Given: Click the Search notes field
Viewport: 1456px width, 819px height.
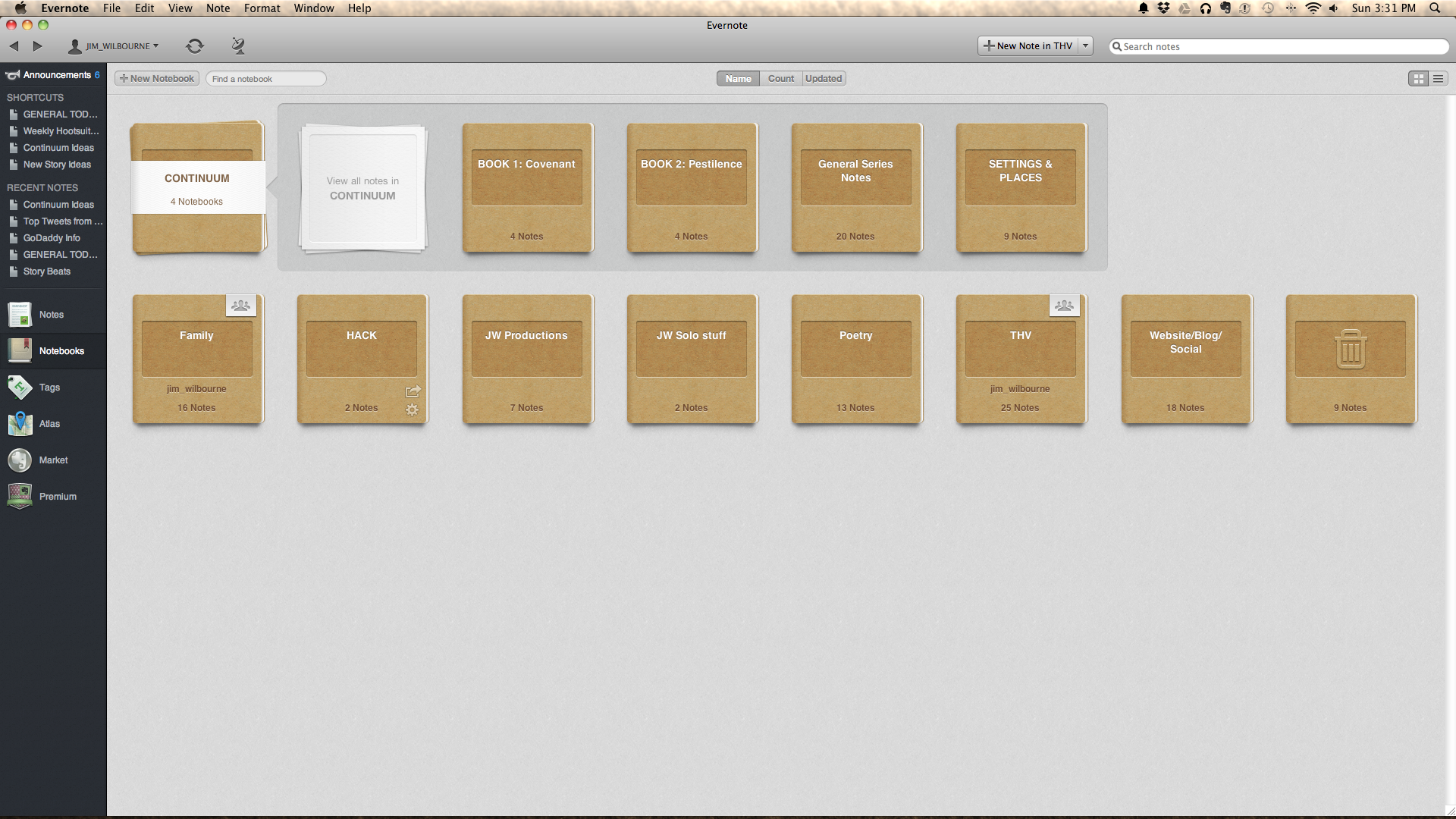Looking at the screenshot, I should 1279,46.
